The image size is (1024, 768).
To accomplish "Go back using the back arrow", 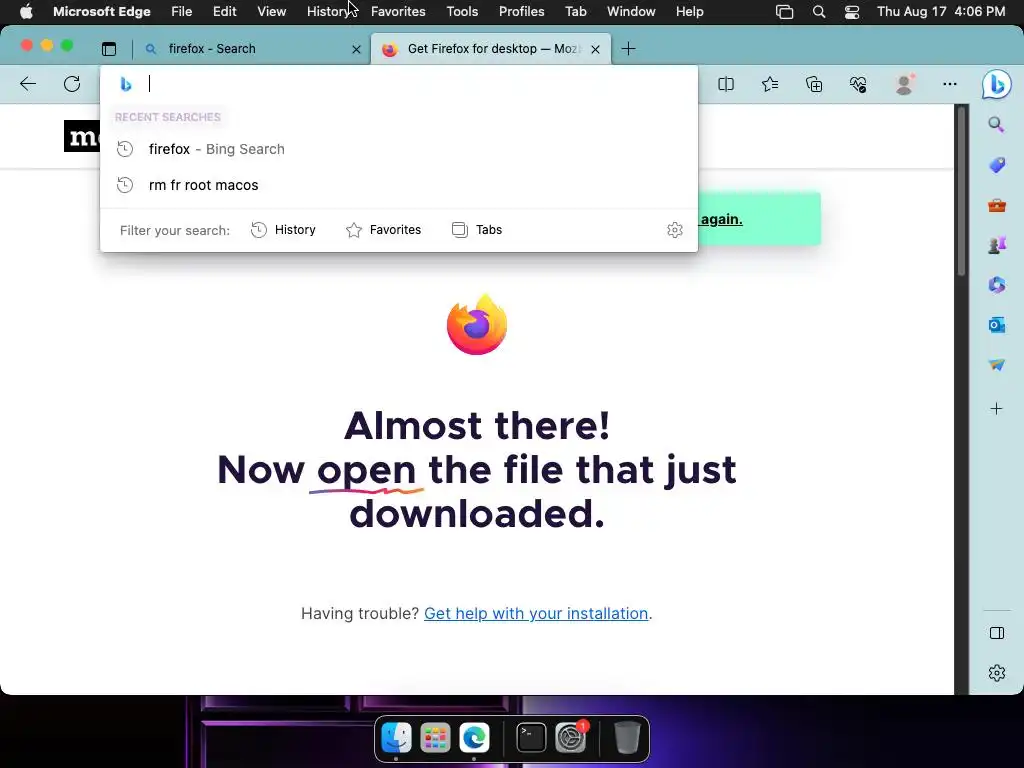I will click(28, 84).
